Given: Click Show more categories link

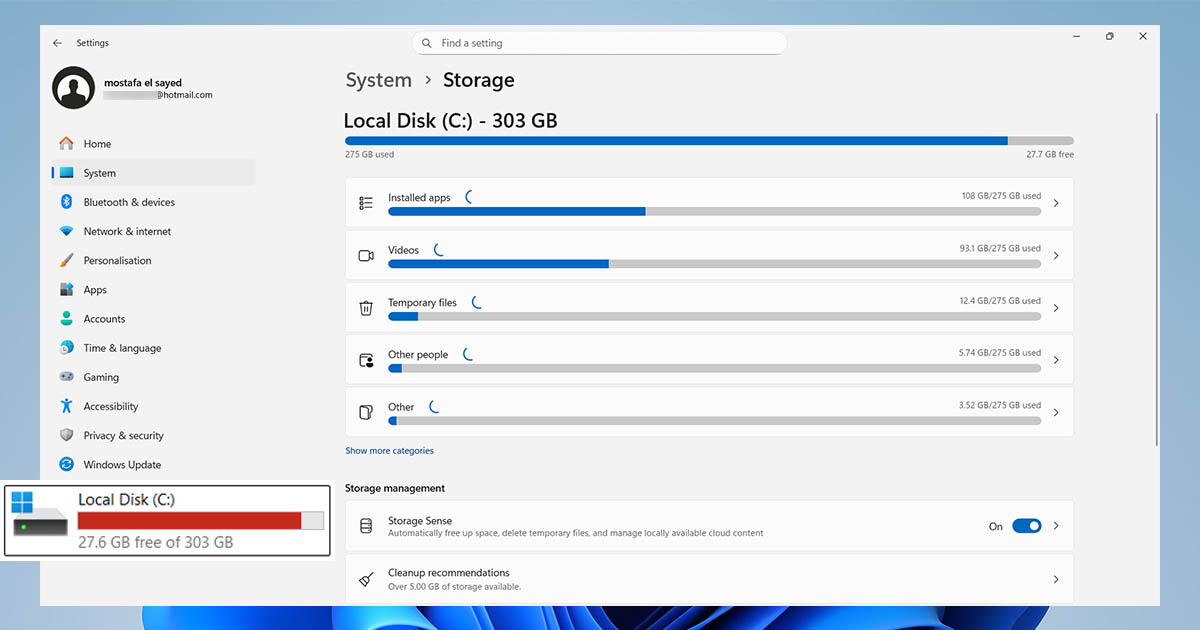Looking at the screenshot, I should [389, 451].
